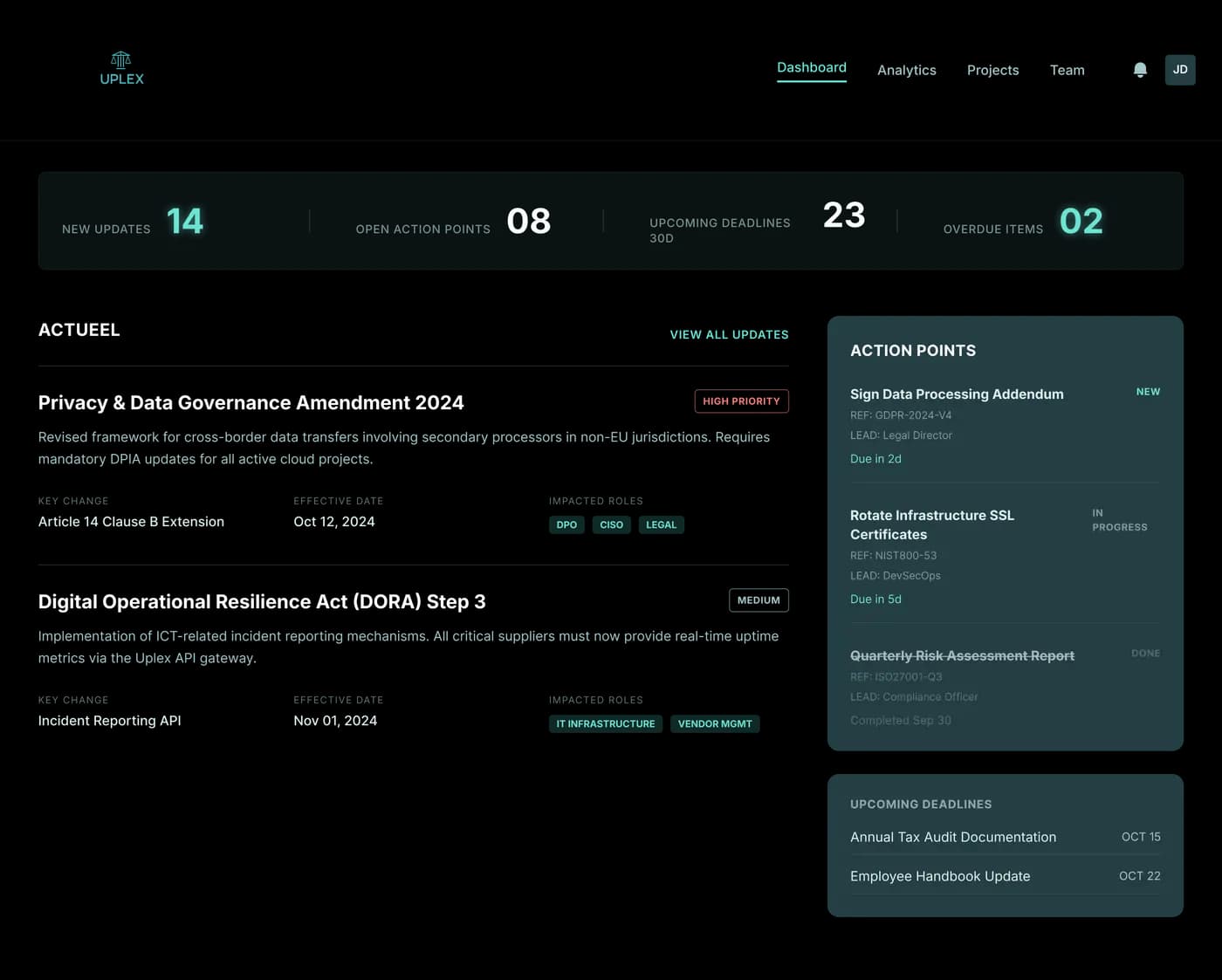Viewport: 1222px width, 980px height.
Task: Open the notifications bell
Action: tap(1140, 70)
